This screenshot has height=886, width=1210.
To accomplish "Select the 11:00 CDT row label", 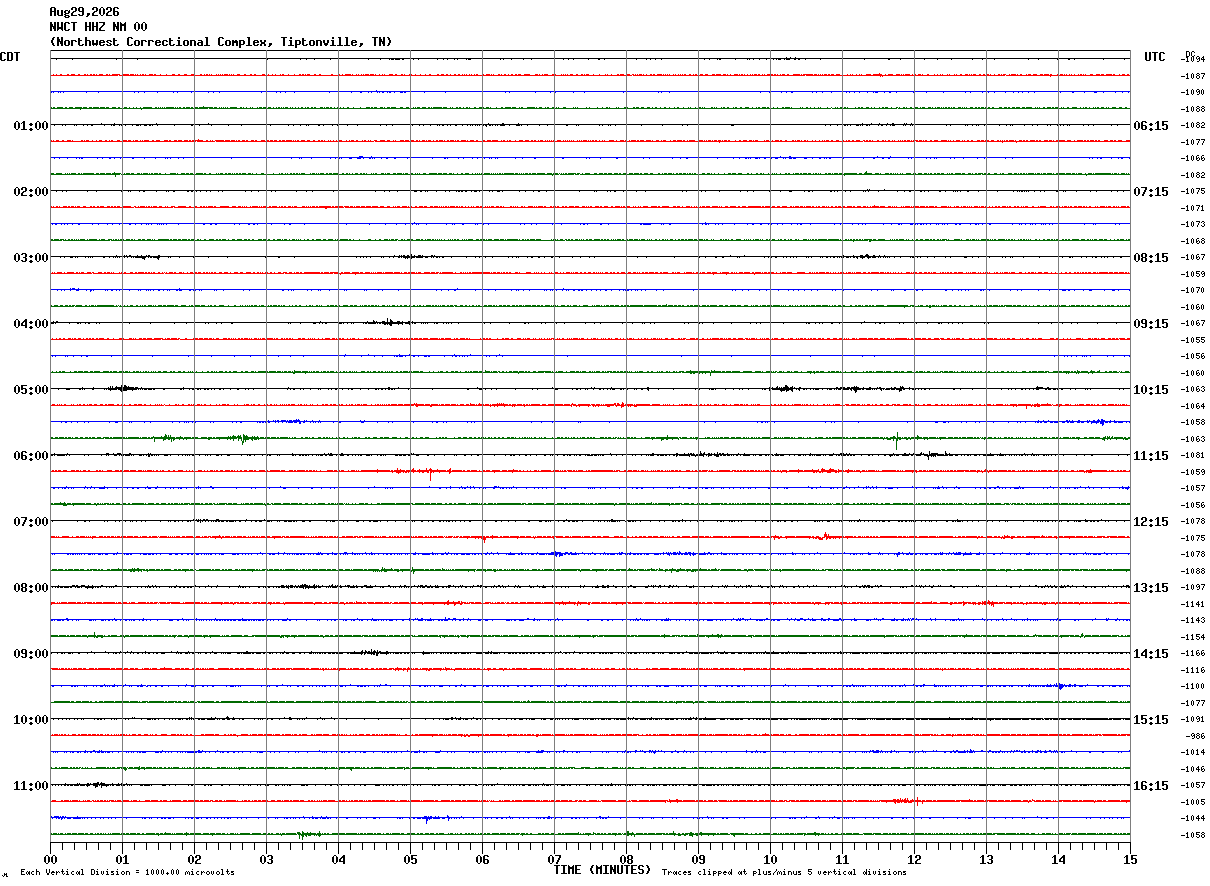I will (x=31, y=786).
